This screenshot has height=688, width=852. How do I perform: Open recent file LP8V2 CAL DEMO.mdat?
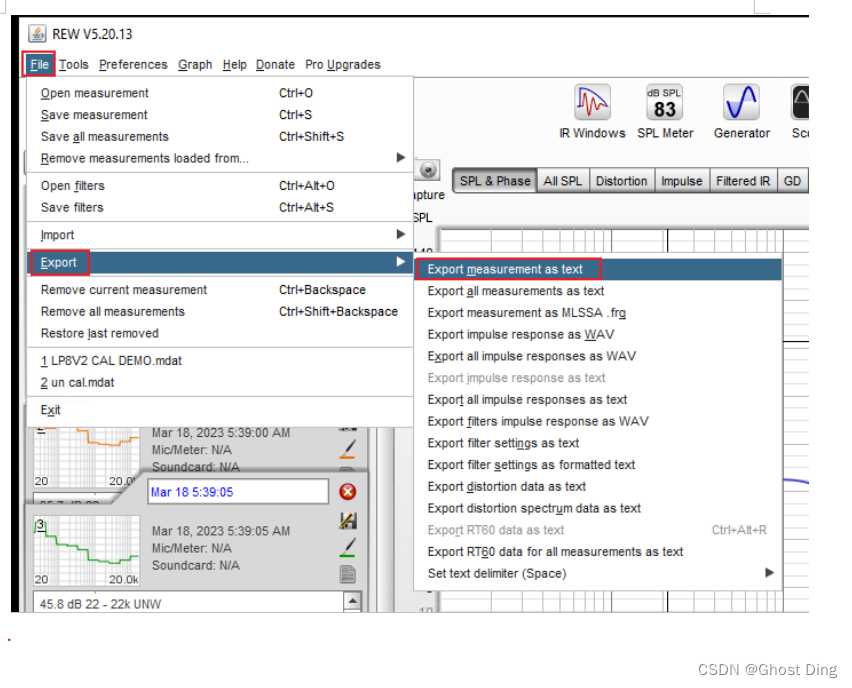[220, 361]
